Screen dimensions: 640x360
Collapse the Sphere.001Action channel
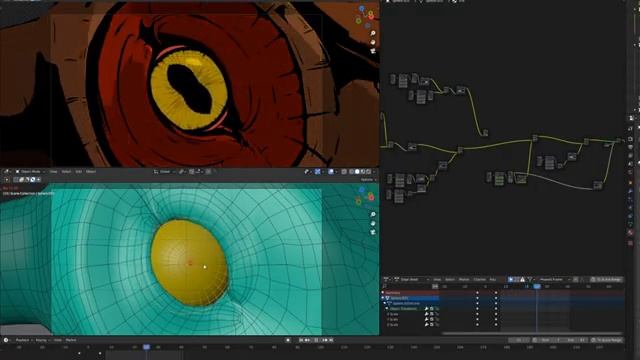pos(385,303)
